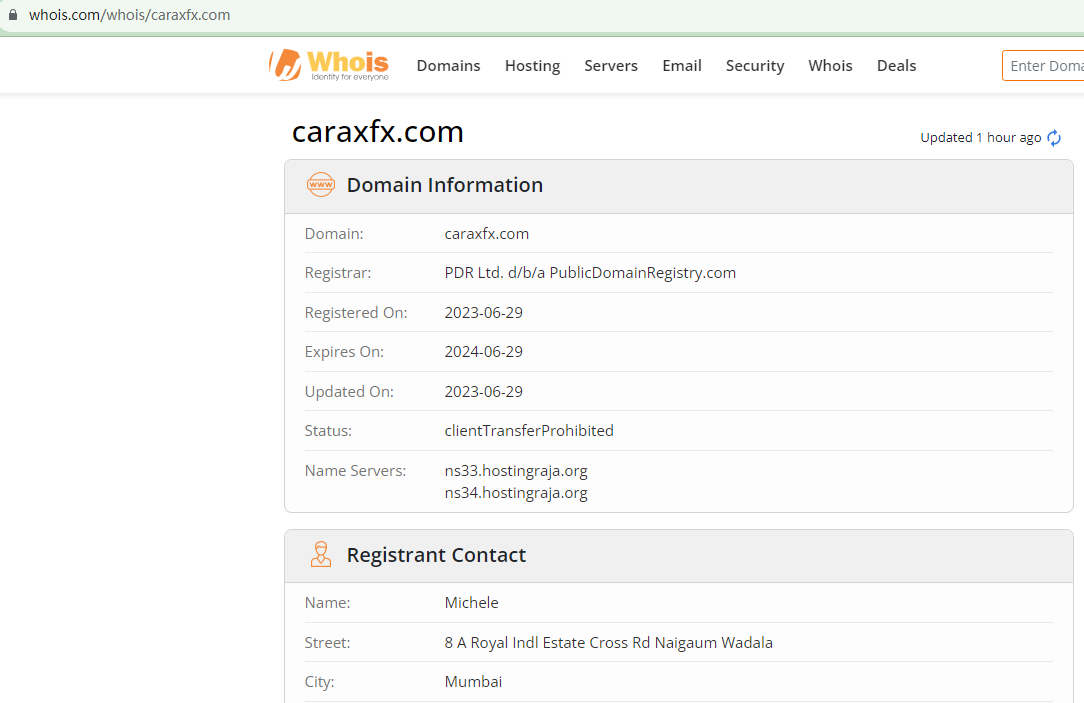Screen dimensions: 1084x703
Task: Open the Security menu
Action: (x=755, y=66)
